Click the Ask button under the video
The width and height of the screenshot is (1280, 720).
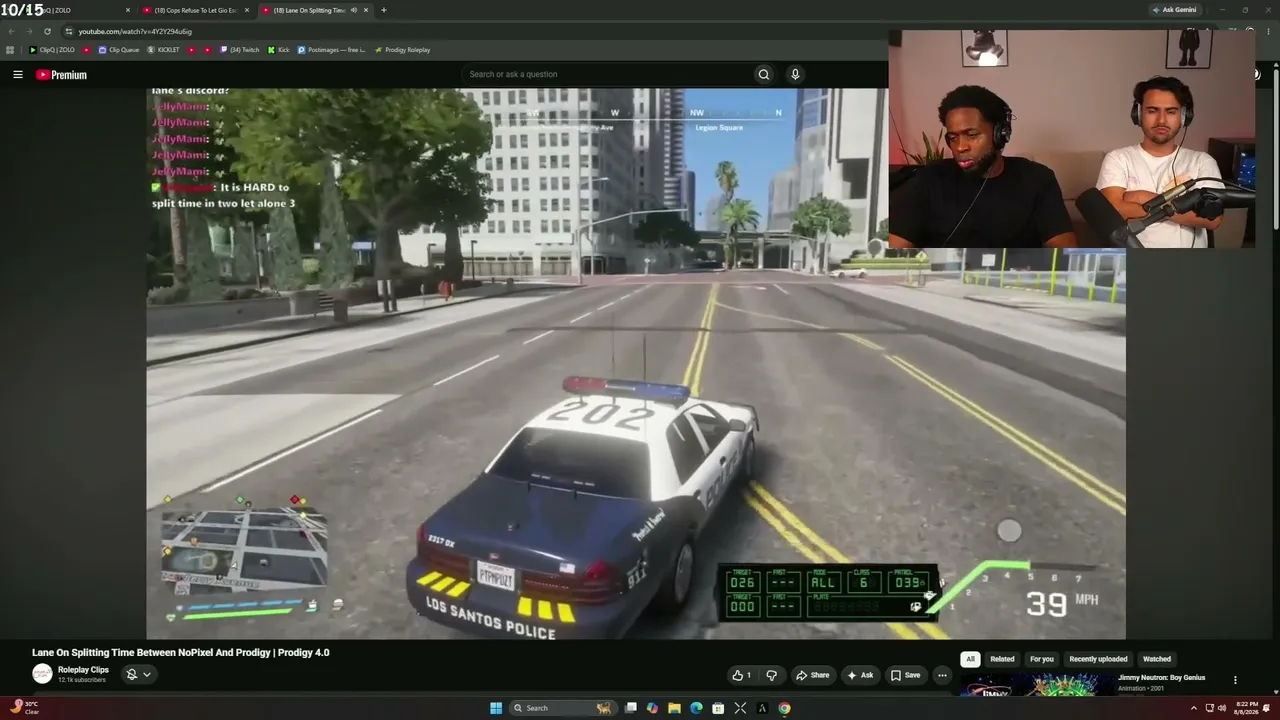click(x=860, y=675)
